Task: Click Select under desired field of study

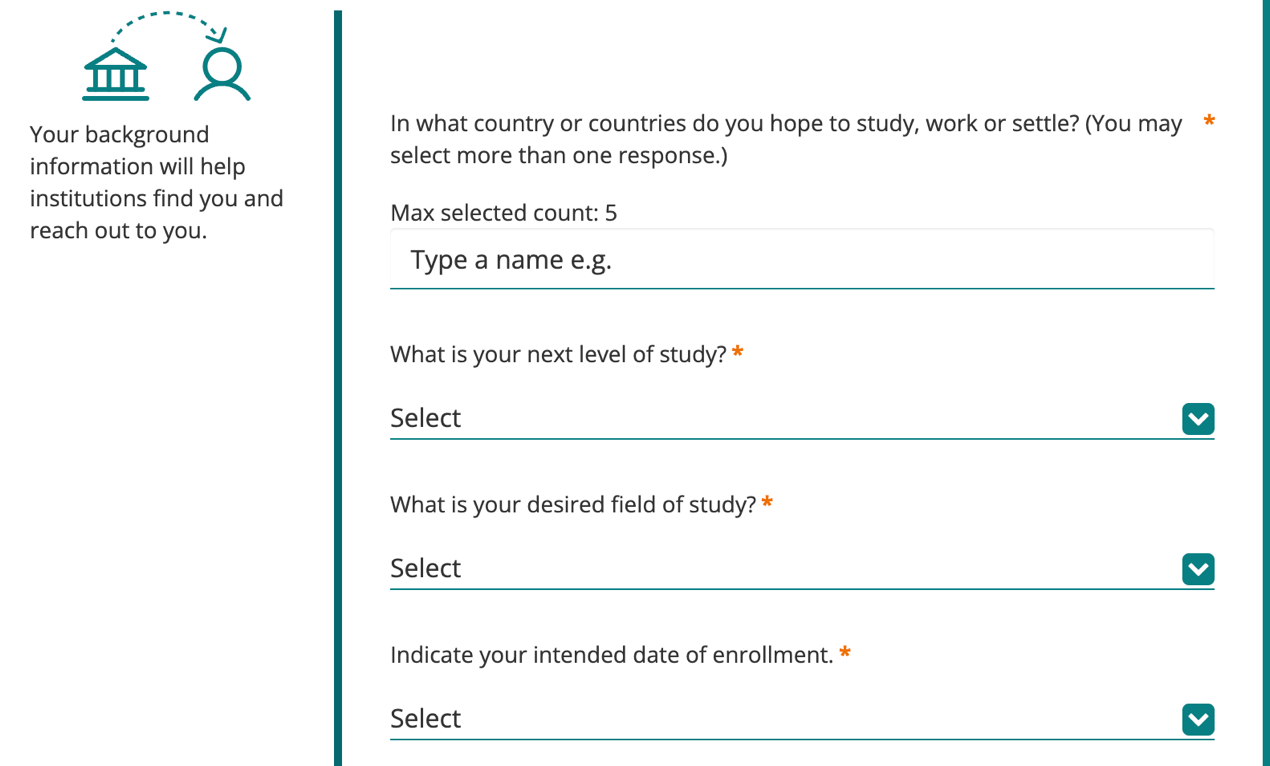Action: click(426, 568)
